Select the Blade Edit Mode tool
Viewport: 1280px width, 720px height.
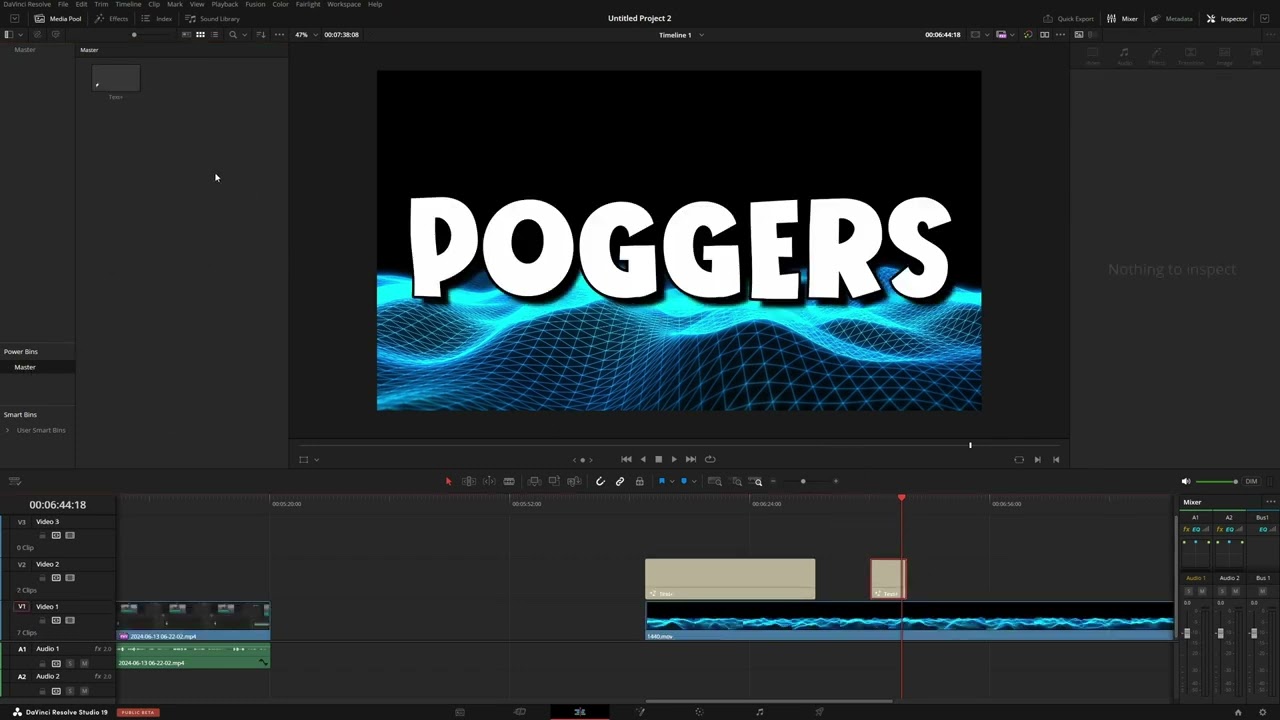tap(509, 481)
